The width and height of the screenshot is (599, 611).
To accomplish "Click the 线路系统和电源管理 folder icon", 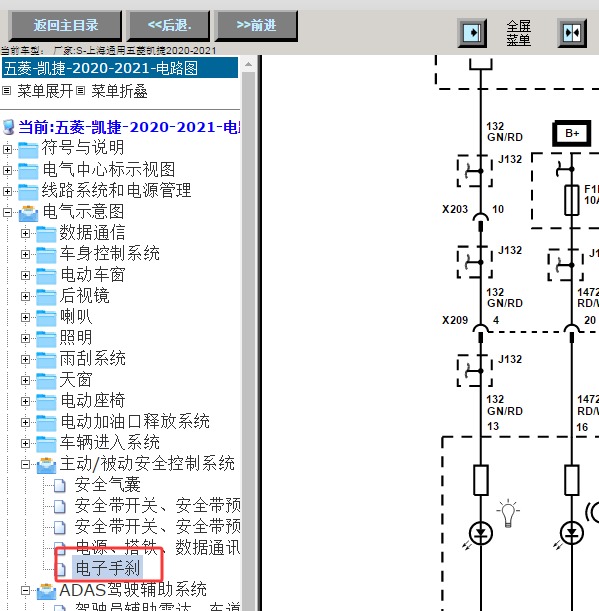I will pyautogui.click(x=28, y=191).
